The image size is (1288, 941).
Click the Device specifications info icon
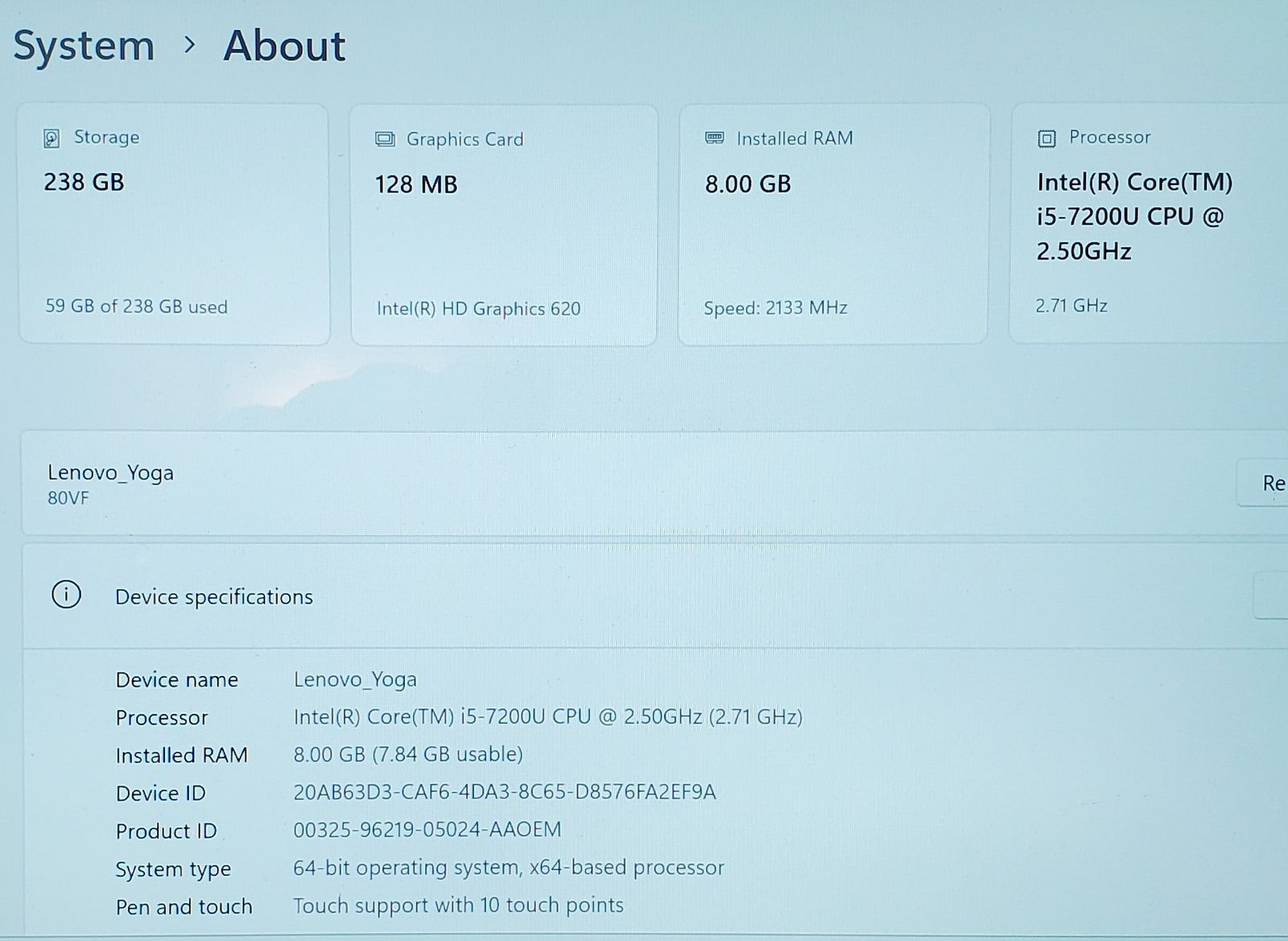coord(66,596)
